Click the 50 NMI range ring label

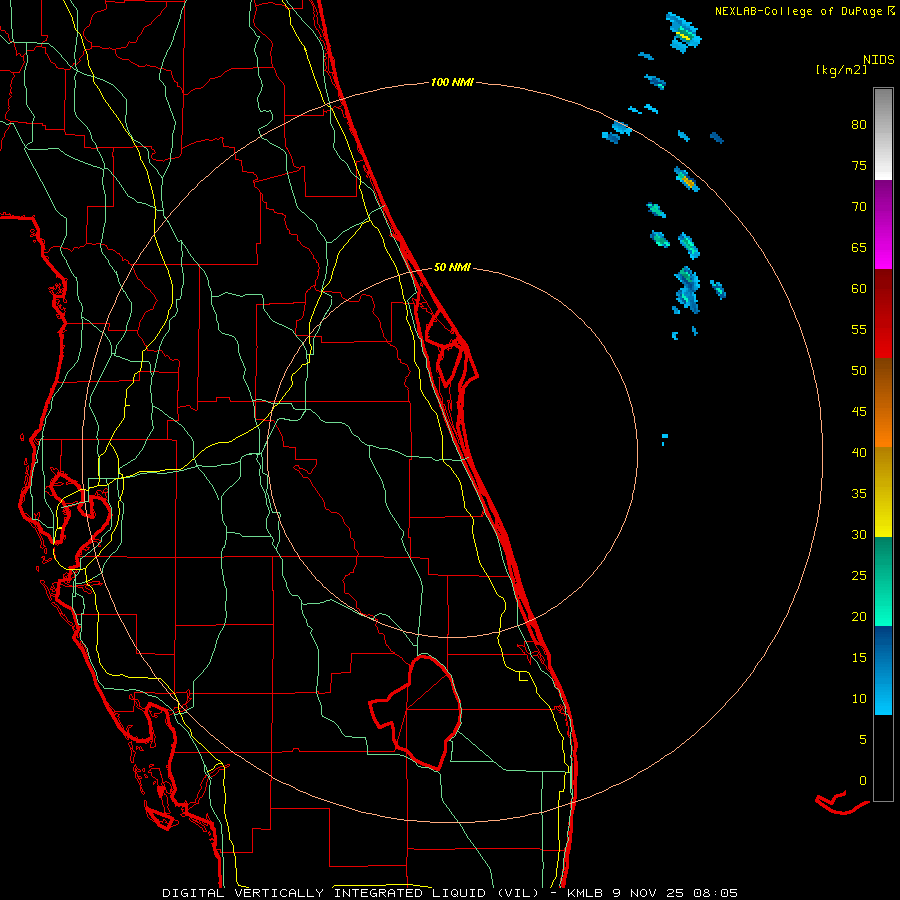[x=452, y=267]
